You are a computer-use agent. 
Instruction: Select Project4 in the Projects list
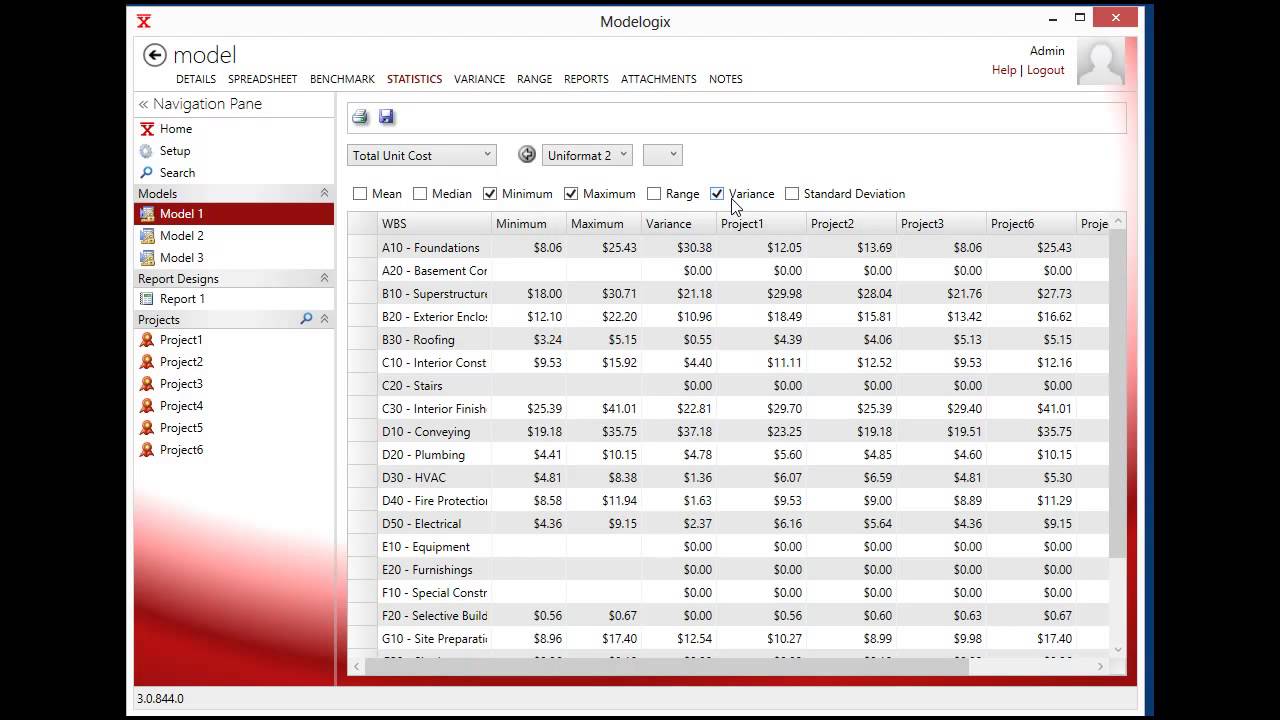tap(181, 405)
